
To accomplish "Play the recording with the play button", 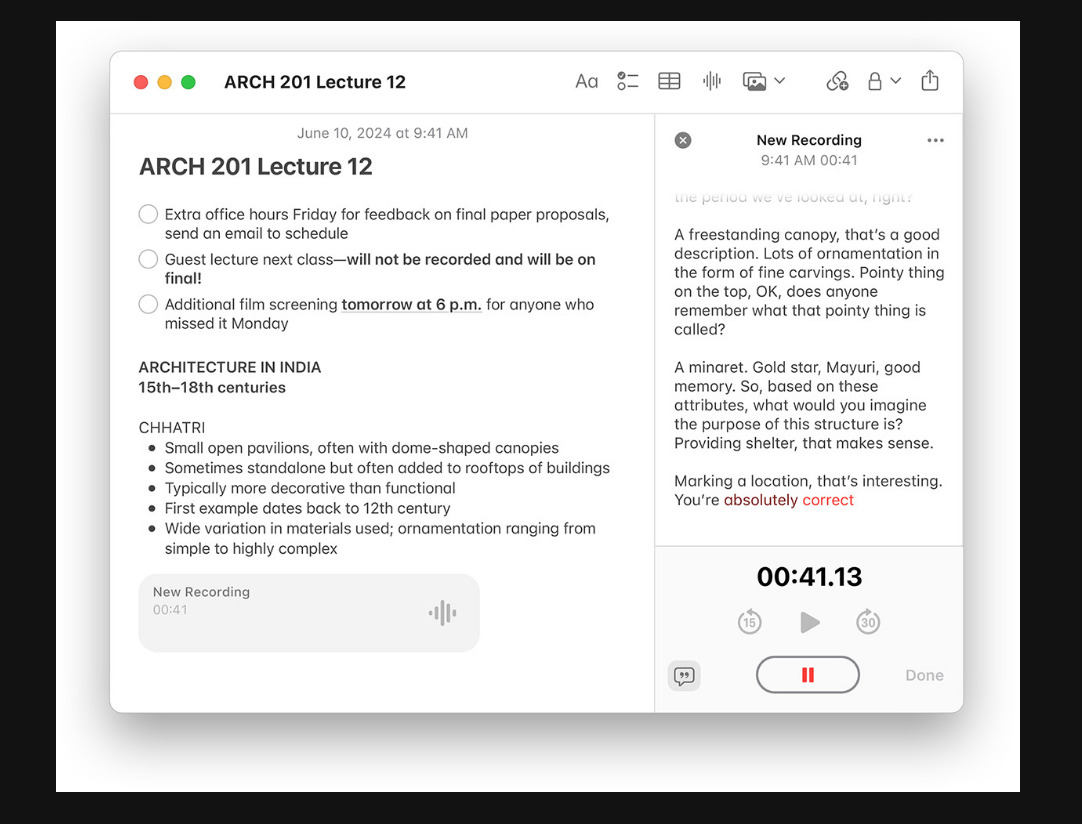I will [809, 623].
